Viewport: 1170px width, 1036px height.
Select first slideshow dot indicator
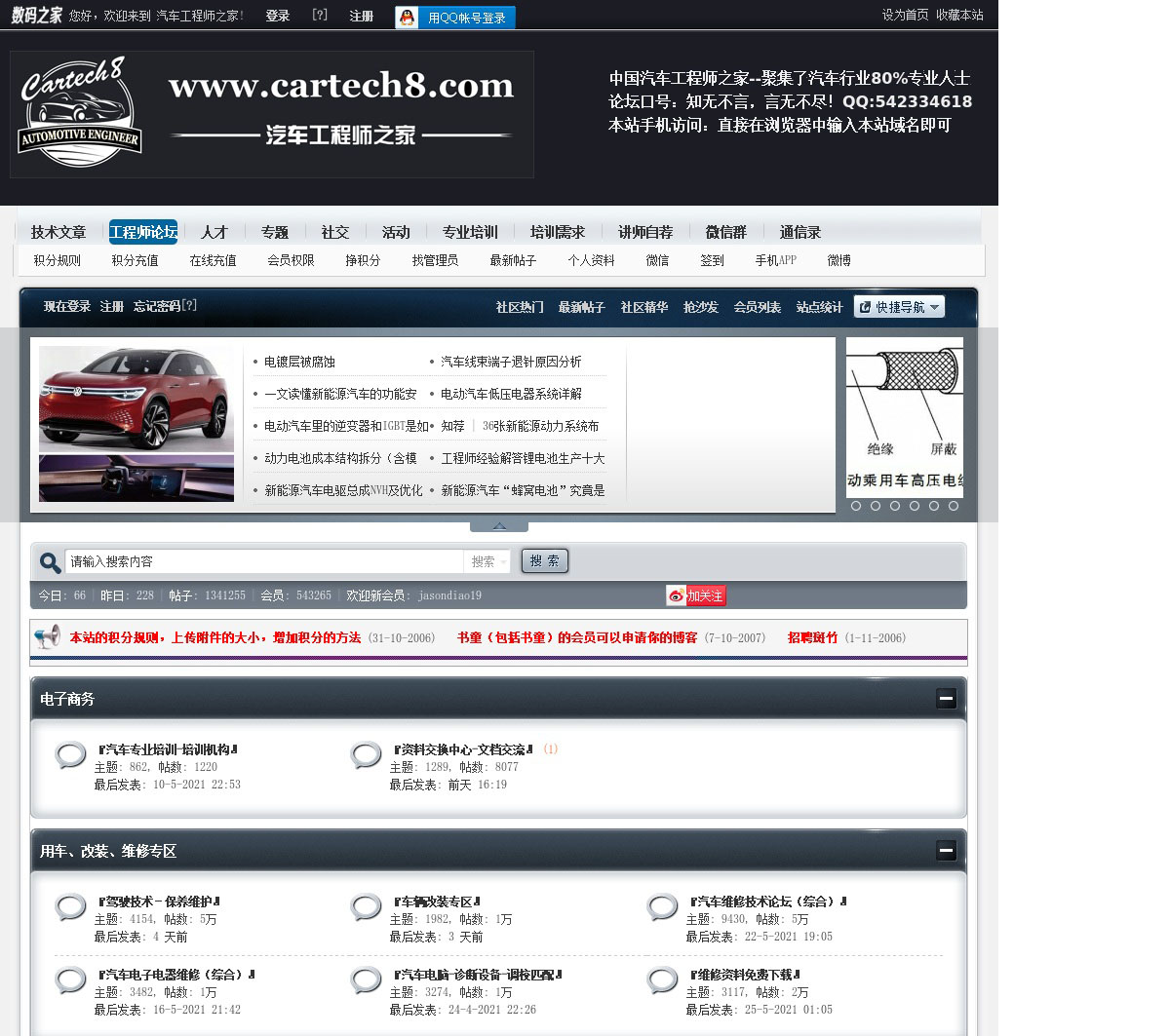tap(856, 506)
